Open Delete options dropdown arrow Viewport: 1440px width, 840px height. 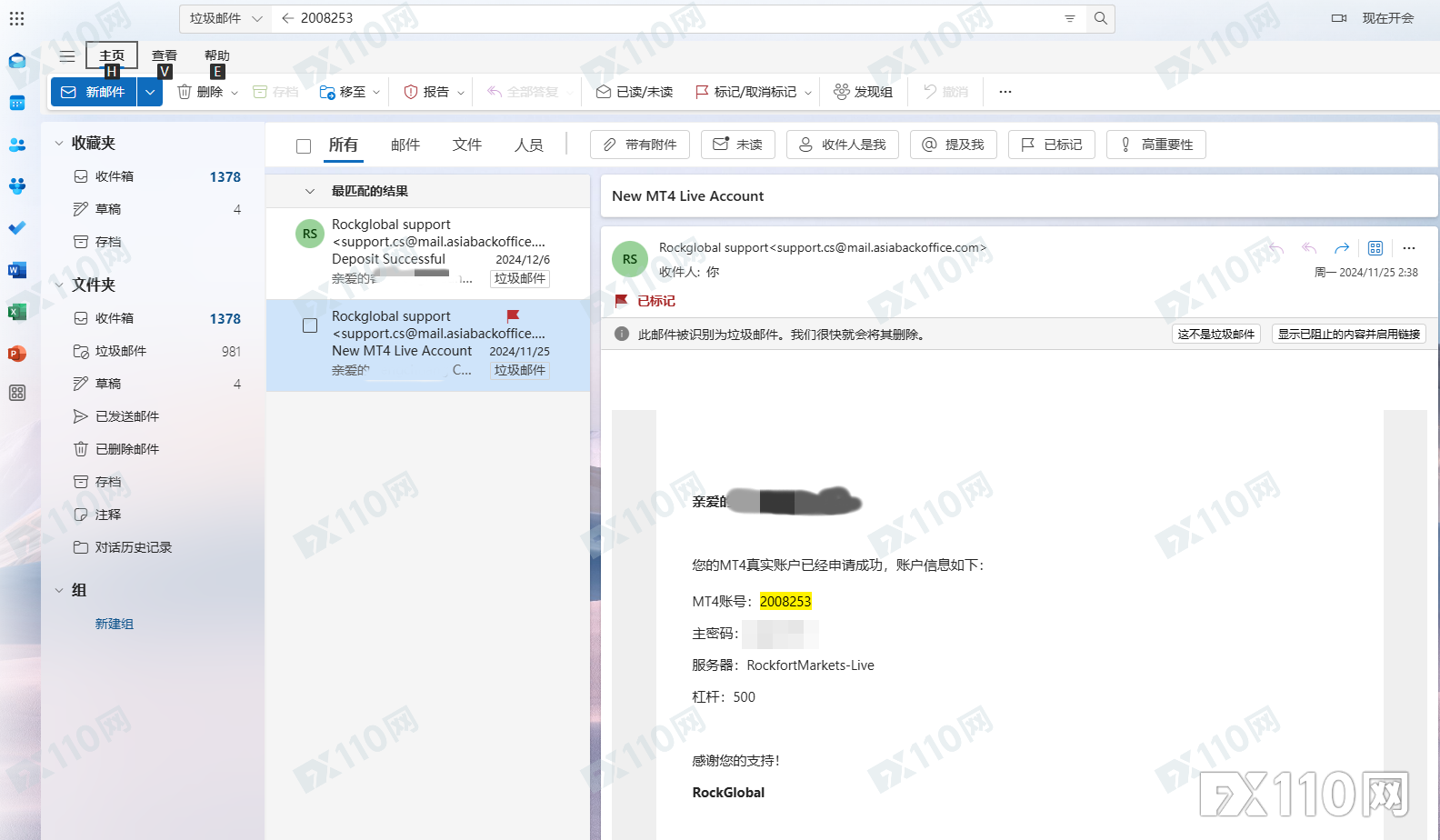click(x=235, y=93)
